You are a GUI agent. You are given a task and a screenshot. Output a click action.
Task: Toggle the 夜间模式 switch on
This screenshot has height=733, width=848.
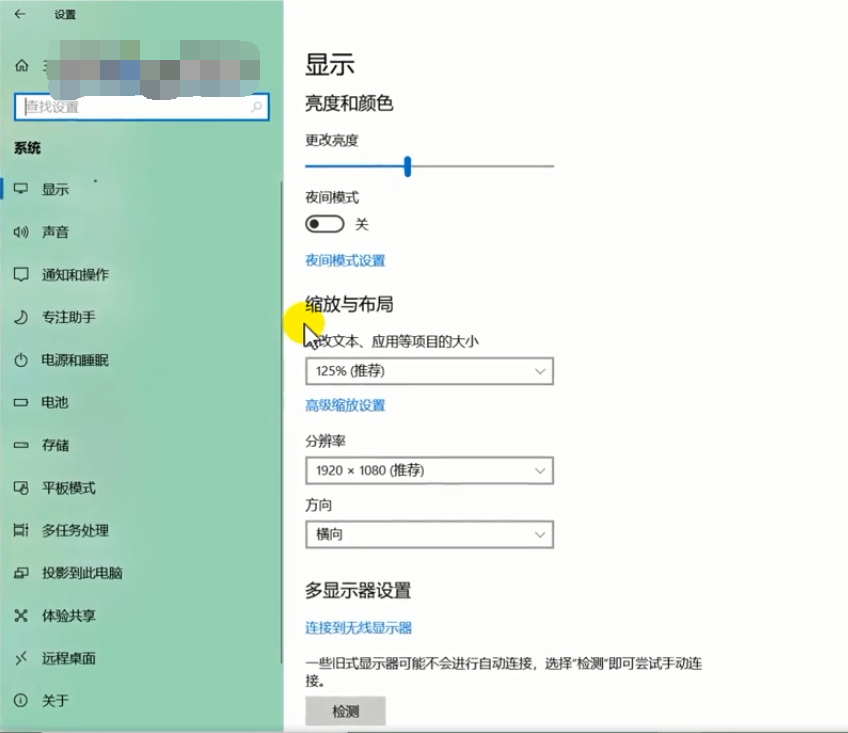pos(325,224)
